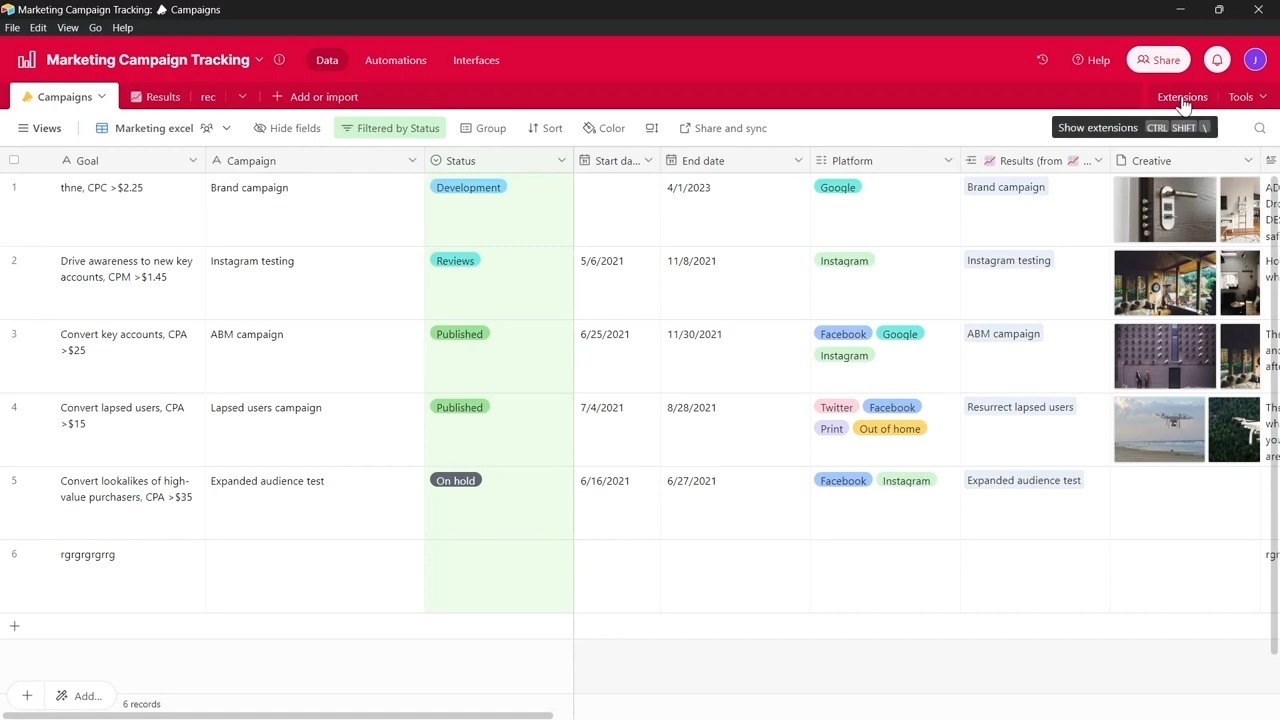Screen dimensions: 1280x720
Task: Switch to the rec table tab
Action: click(208, 97)
